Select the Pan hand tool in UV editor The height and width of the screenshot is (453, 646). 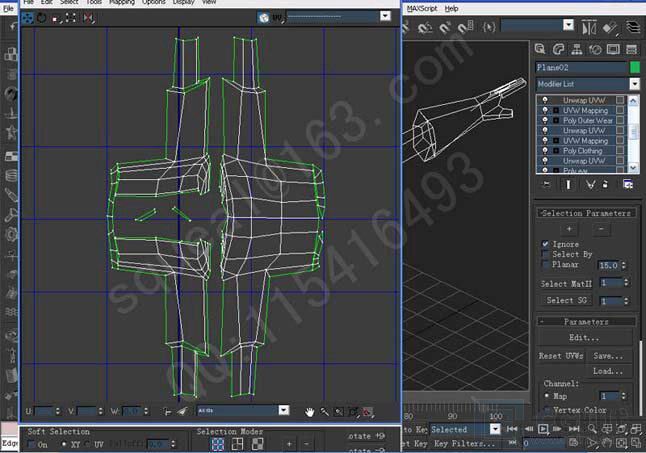(309, 411)
